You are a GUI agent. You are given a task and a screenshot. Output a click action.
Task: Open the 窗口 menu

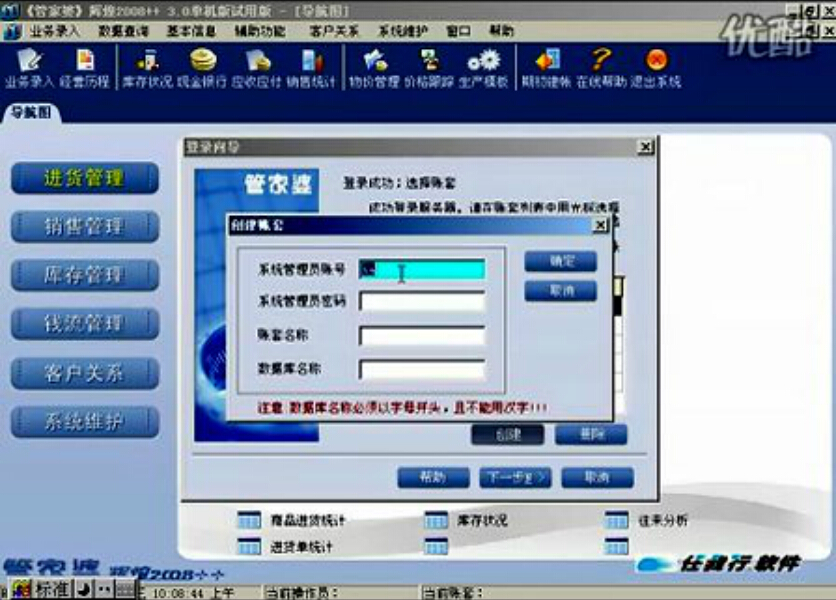(x=459, y=31)
